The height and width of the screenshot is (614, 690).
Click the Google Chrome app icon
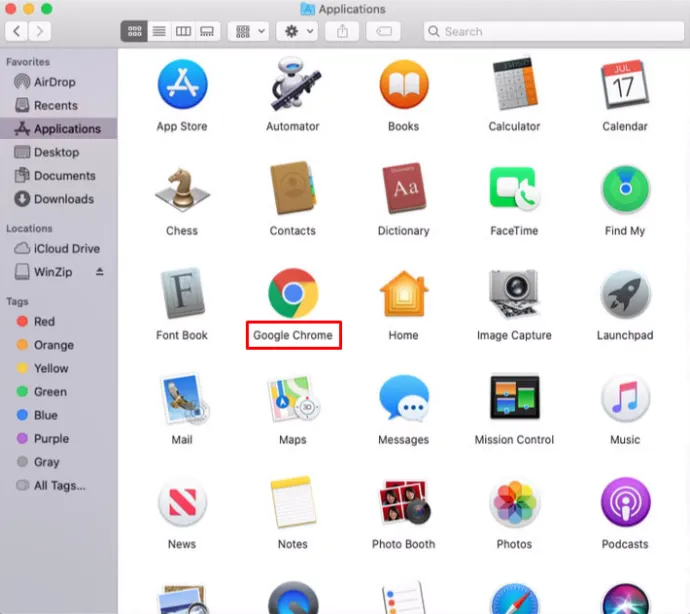[x=294, y=293]
